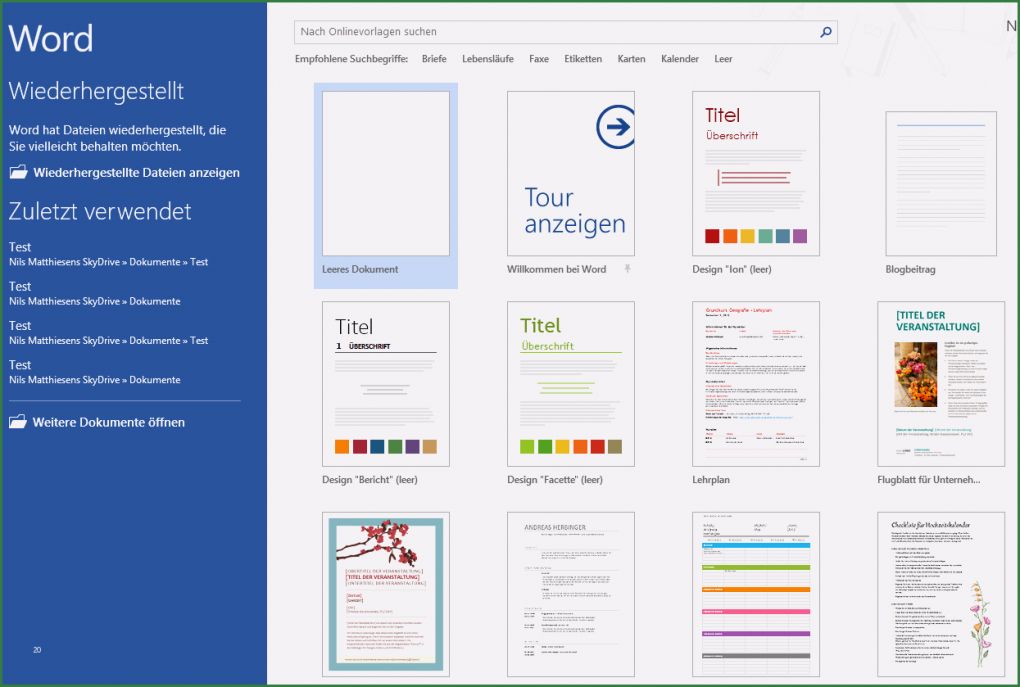Choose the Design "Bericht" (leer) template
The height and width of the screenshot is (687, 1020).
[x=385, y=383]
